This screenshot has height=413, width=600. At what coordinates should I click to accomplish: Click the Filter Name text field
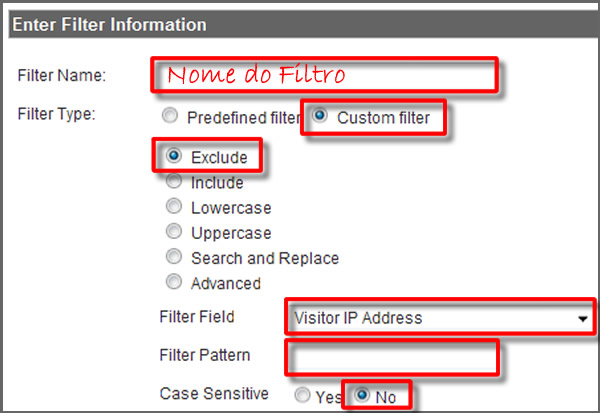(x=324, y=75)
